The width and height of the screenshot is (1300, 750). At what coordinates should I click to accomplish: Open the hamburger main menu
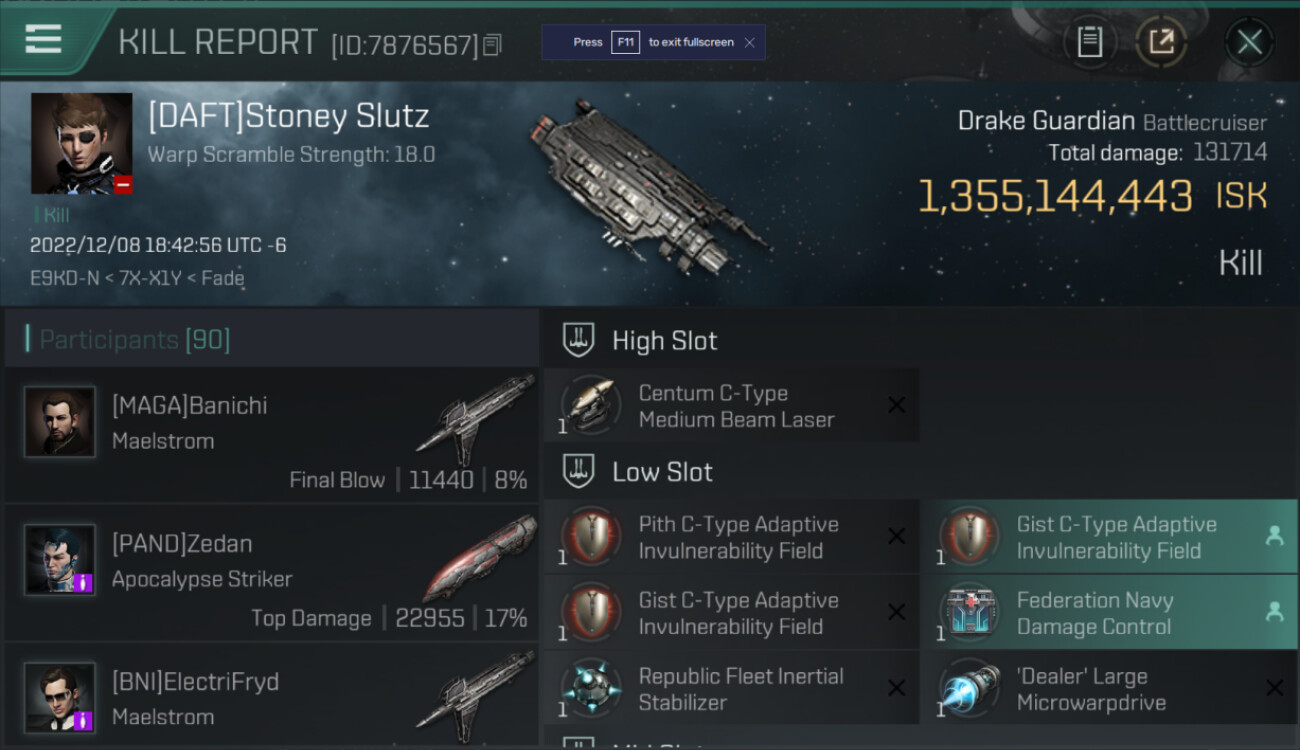point(43,40)
